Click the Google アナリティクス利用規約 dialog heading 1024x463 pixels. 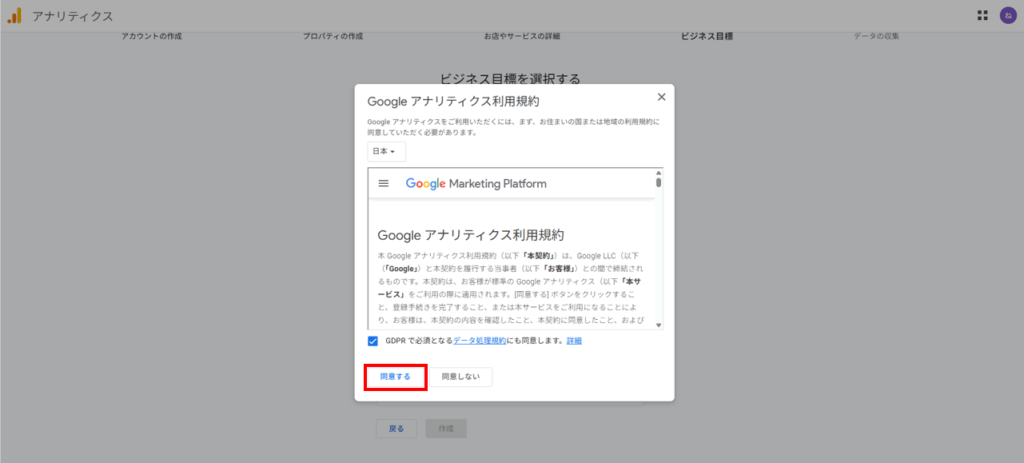tap(454, 101)
